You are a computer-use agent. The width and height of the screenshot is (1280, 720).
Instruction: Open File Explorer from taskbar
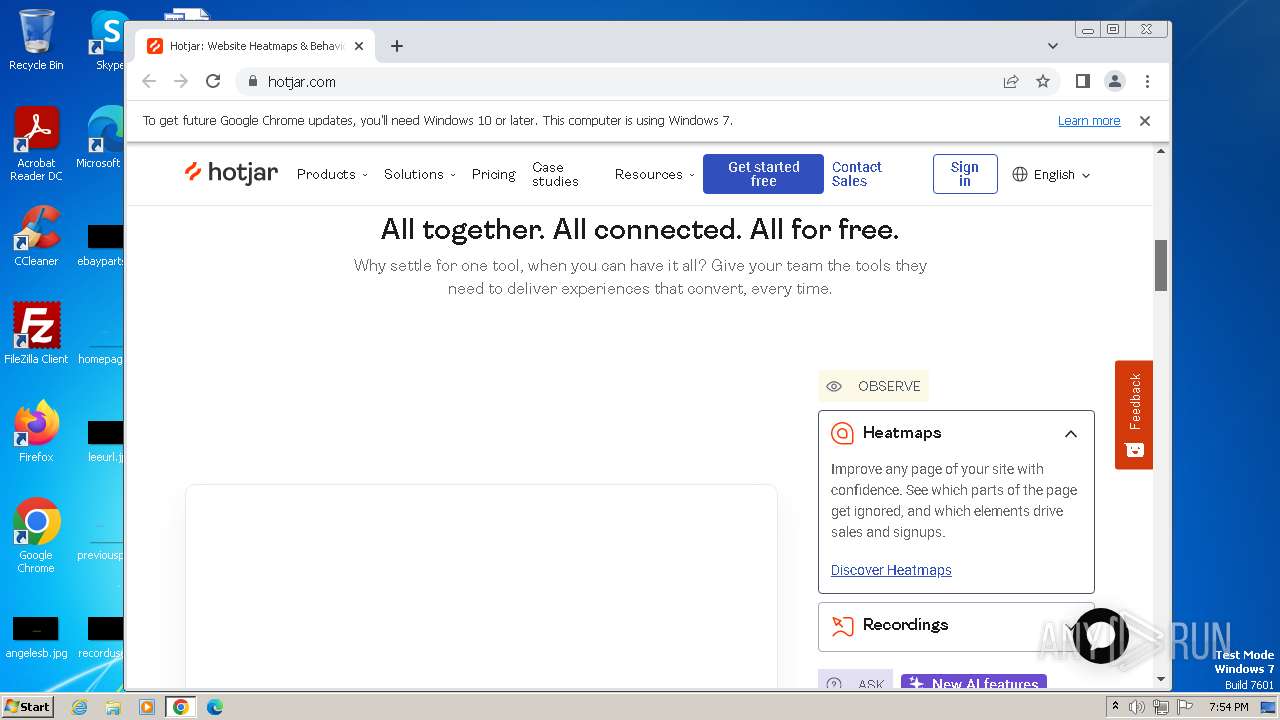click(x=113, y=707)
